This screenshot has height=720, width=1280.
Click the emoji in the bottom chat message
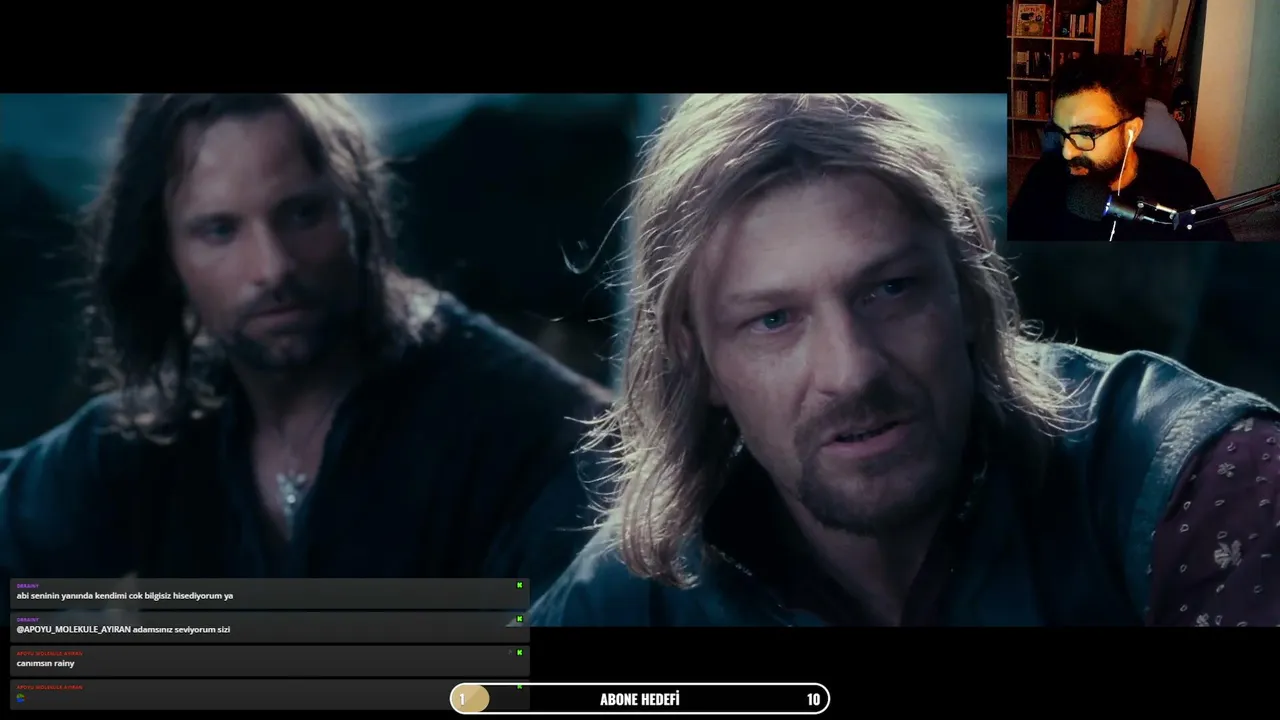pos(21,697)
